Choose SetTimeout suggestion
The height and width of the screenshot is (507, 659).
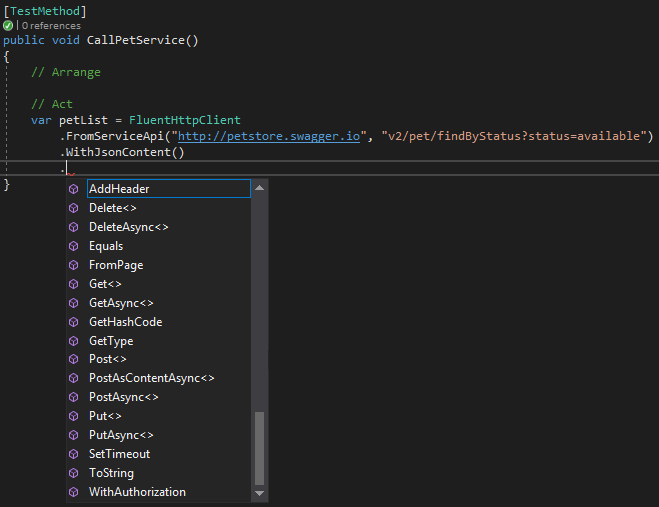[119, 454]
